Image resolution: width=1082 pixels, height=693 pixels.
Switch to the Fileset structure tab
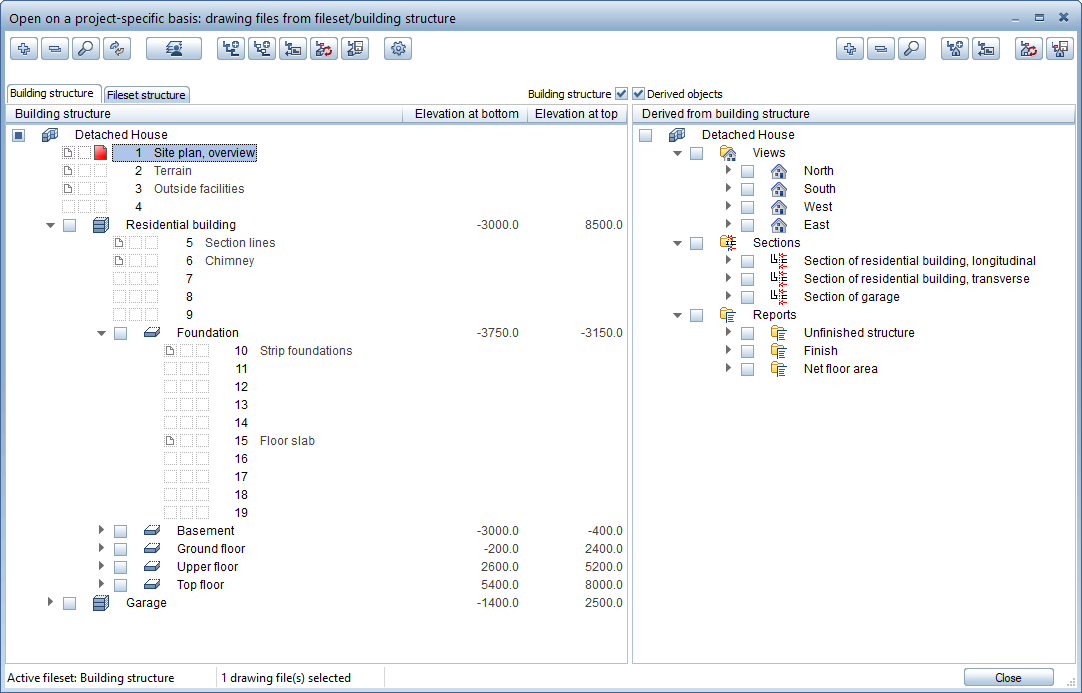(146, 95)
